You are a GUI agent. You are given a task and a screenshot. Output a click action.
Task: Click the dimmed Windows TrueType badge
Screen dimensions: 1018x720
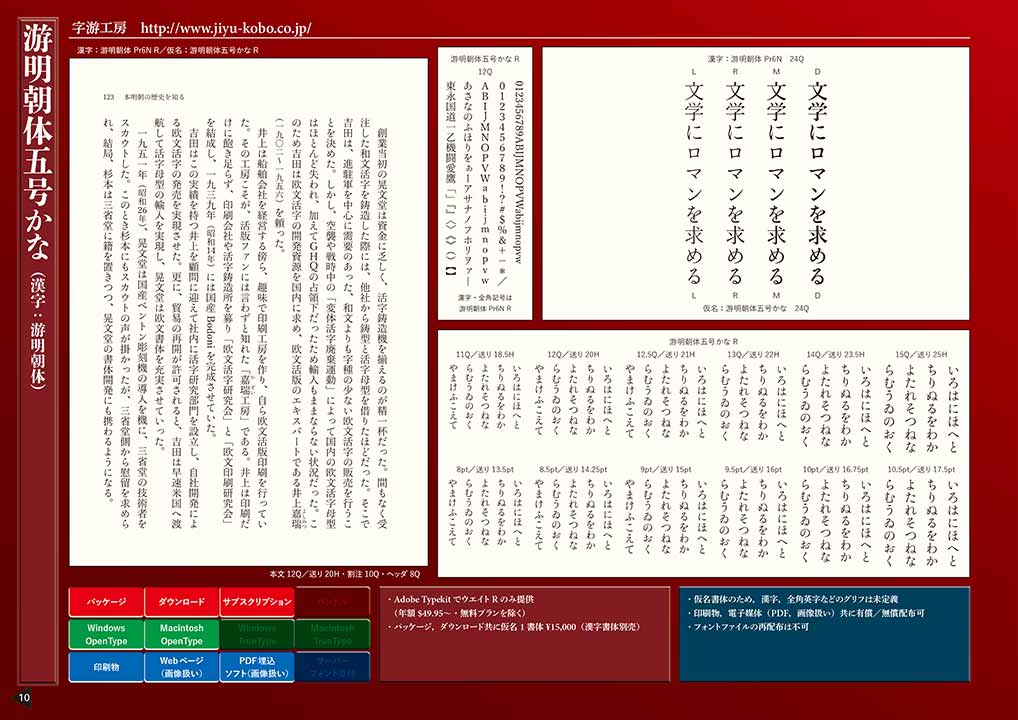257,634
